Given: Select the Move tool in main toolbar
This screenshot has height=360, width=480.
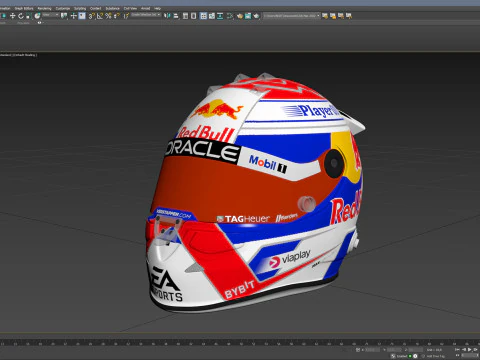Looking at the screenshot, I should 13,16.
